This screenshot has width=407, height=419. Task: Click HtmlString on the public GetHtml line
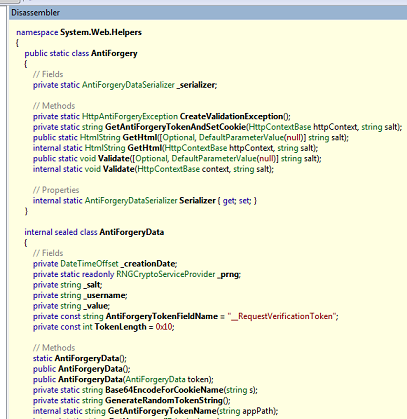pos(100,137)
